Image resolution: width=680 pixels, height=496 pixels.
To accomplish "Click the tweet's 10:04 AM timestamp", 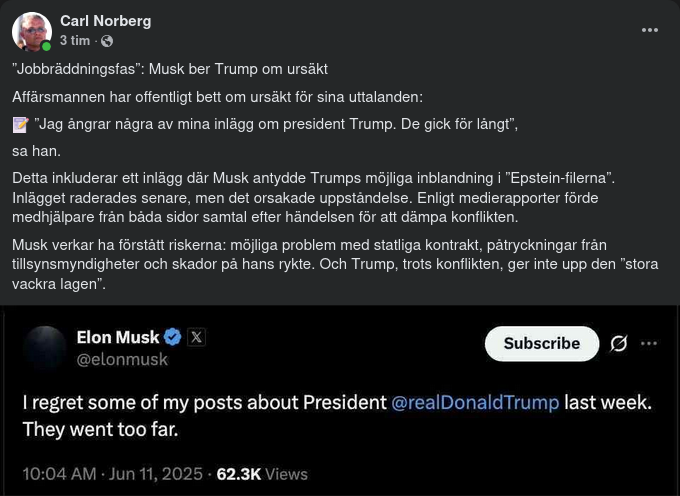I will [x=59, y=474].
